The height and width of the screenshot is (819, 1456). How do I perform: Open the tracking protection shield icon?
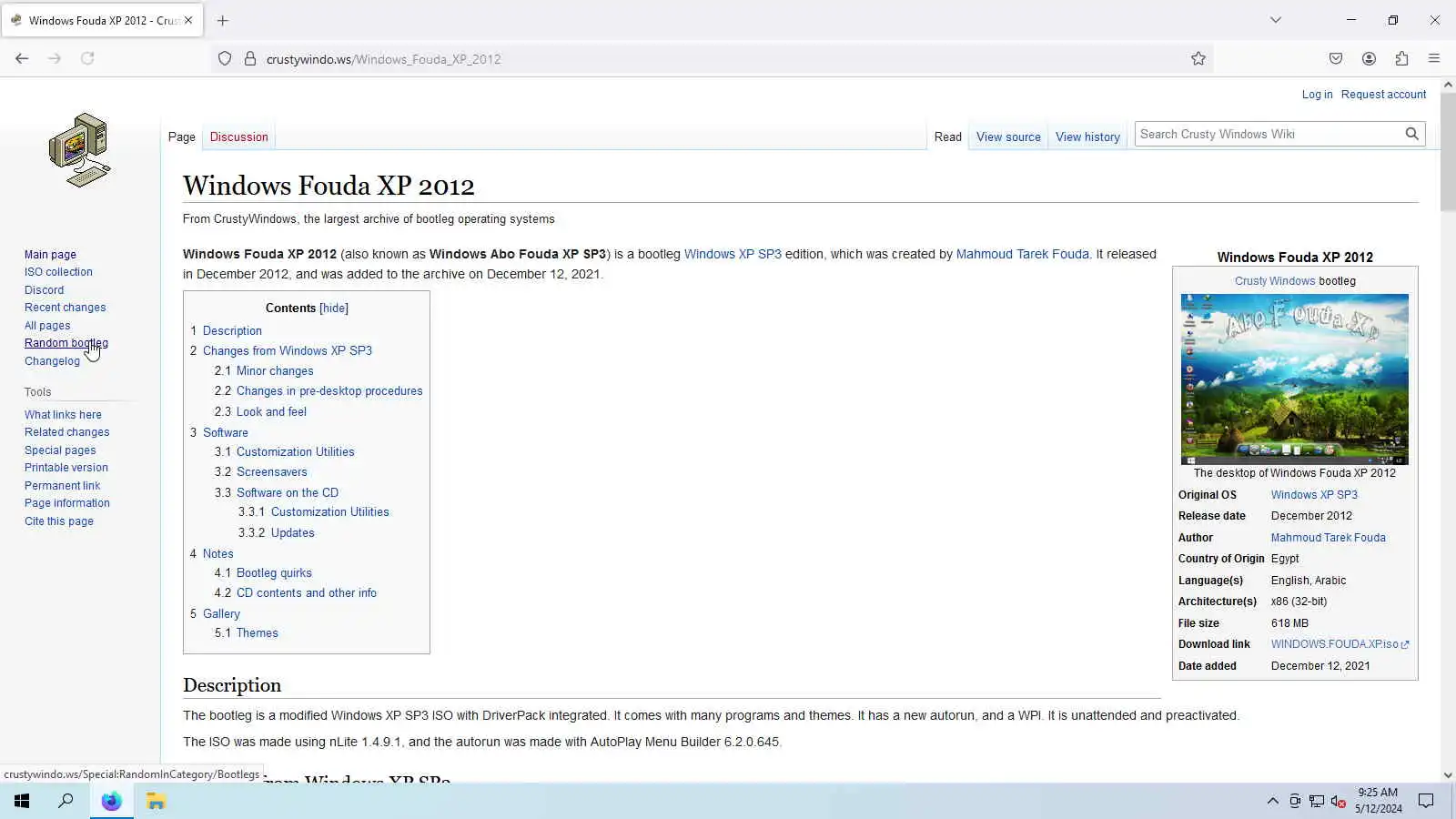pos(225,58)
